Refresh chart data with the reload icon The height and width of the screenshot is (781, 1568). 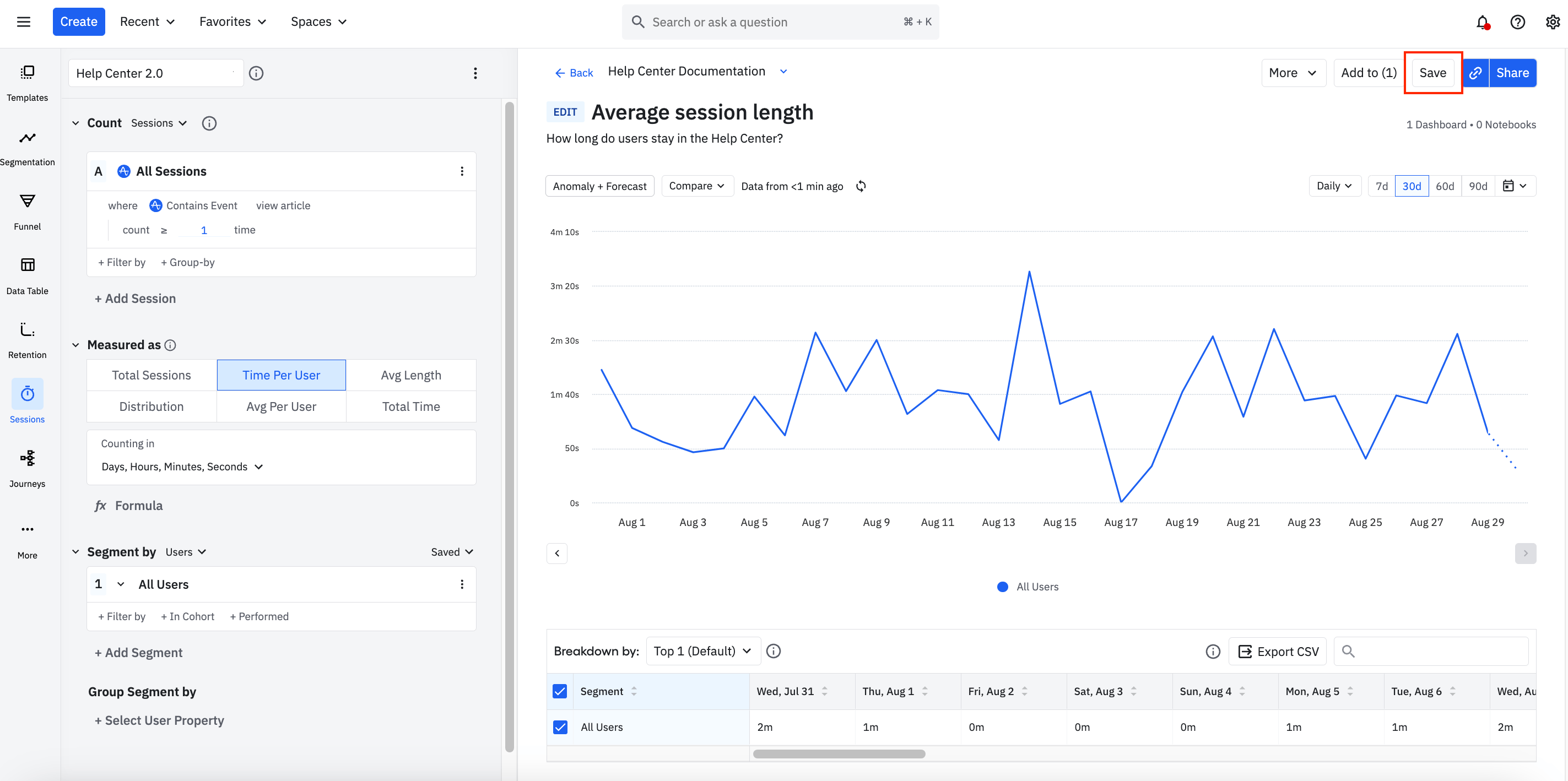(861, 186)
